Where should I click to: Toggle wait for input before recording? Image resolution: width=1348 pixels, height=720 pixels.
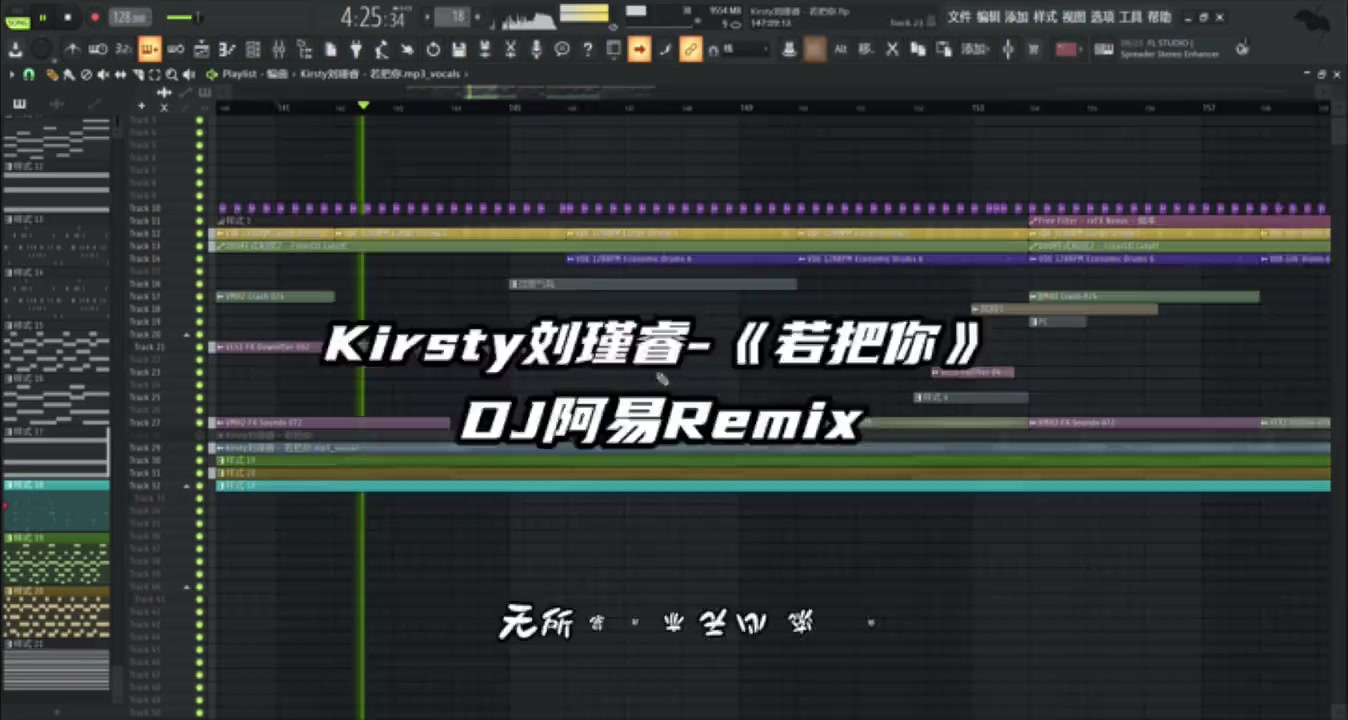point(98,49)
